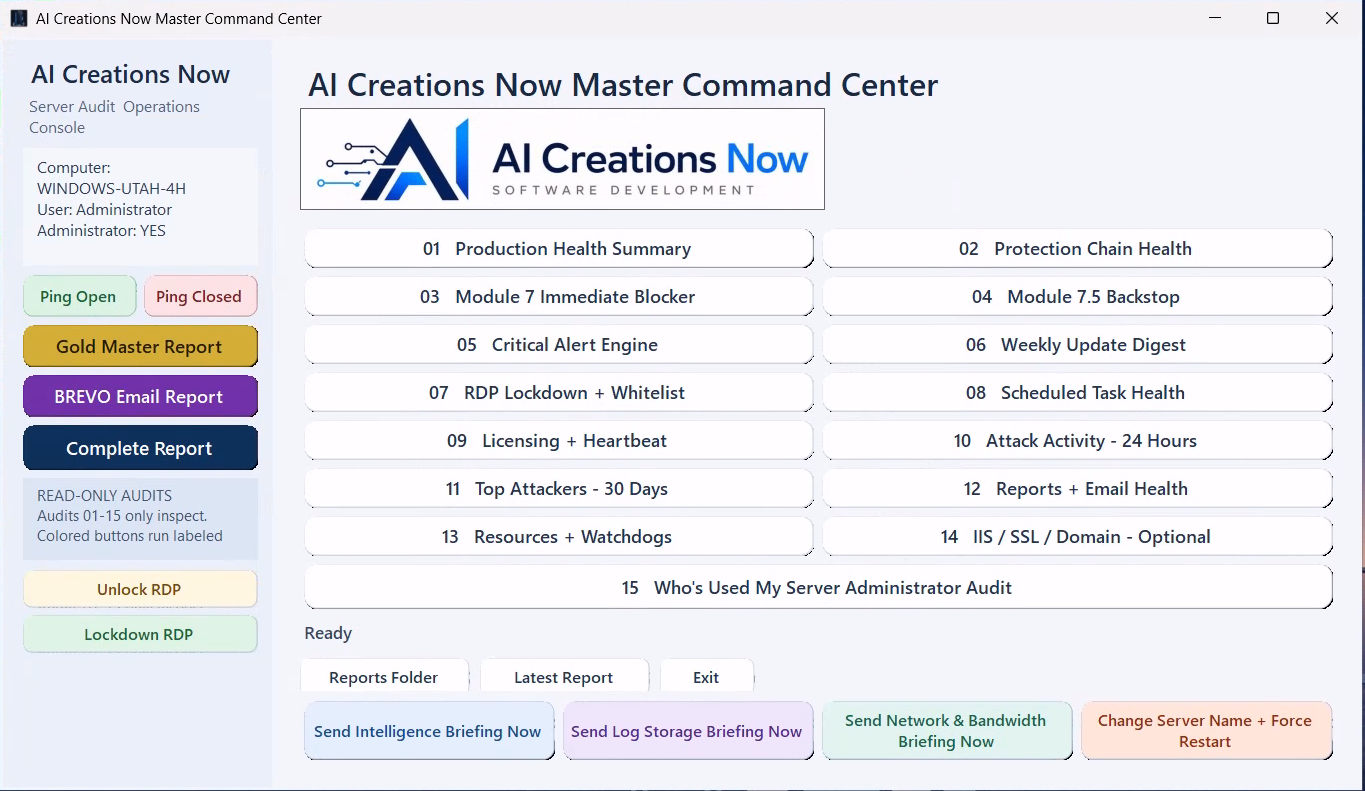Click Lockdown RDP button

tap(140, 634)
